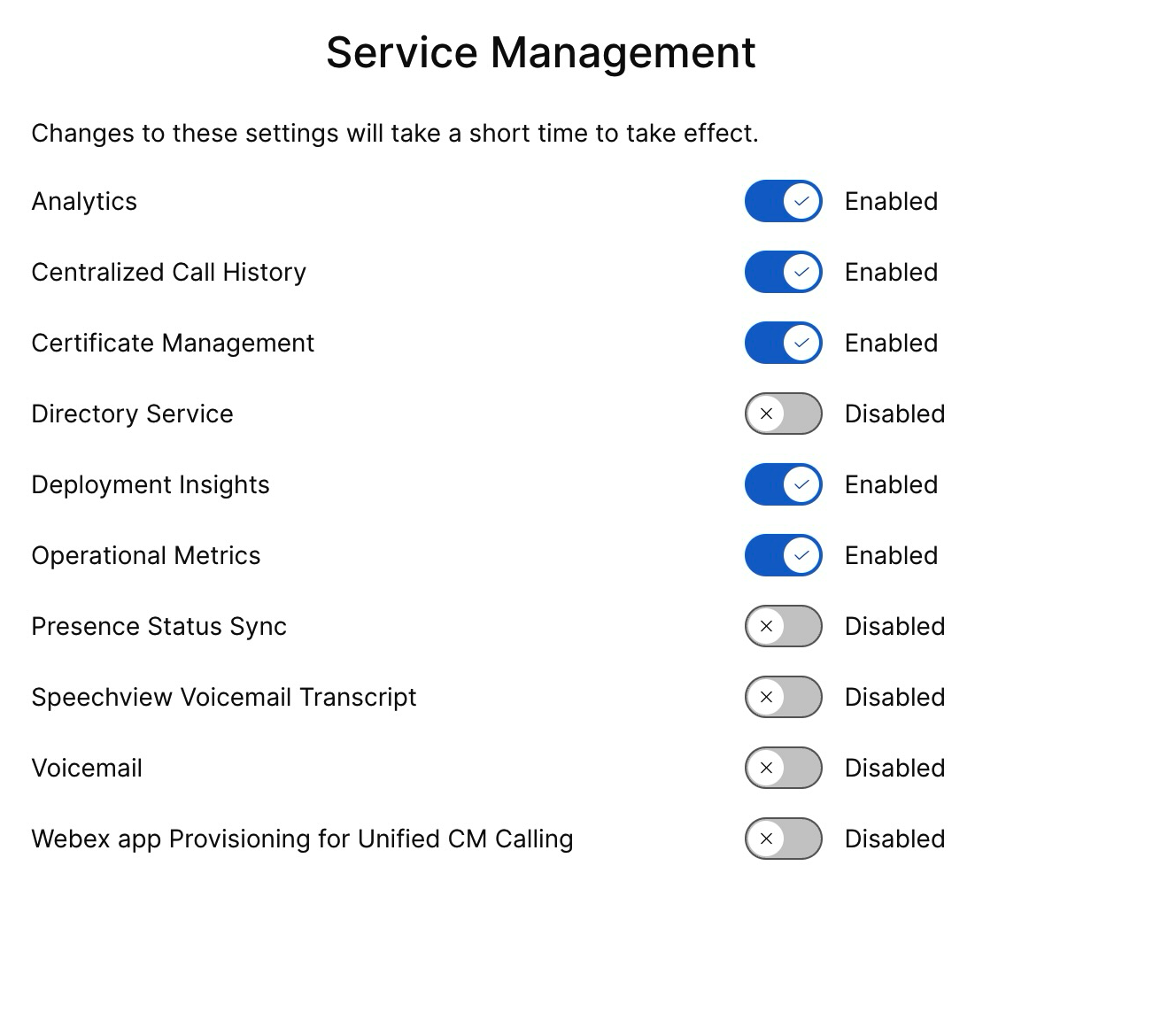Click the Service Management page title
The width and height of the screenshot is (1153, 1036).
pyautogui.click(x=541, y=52)
